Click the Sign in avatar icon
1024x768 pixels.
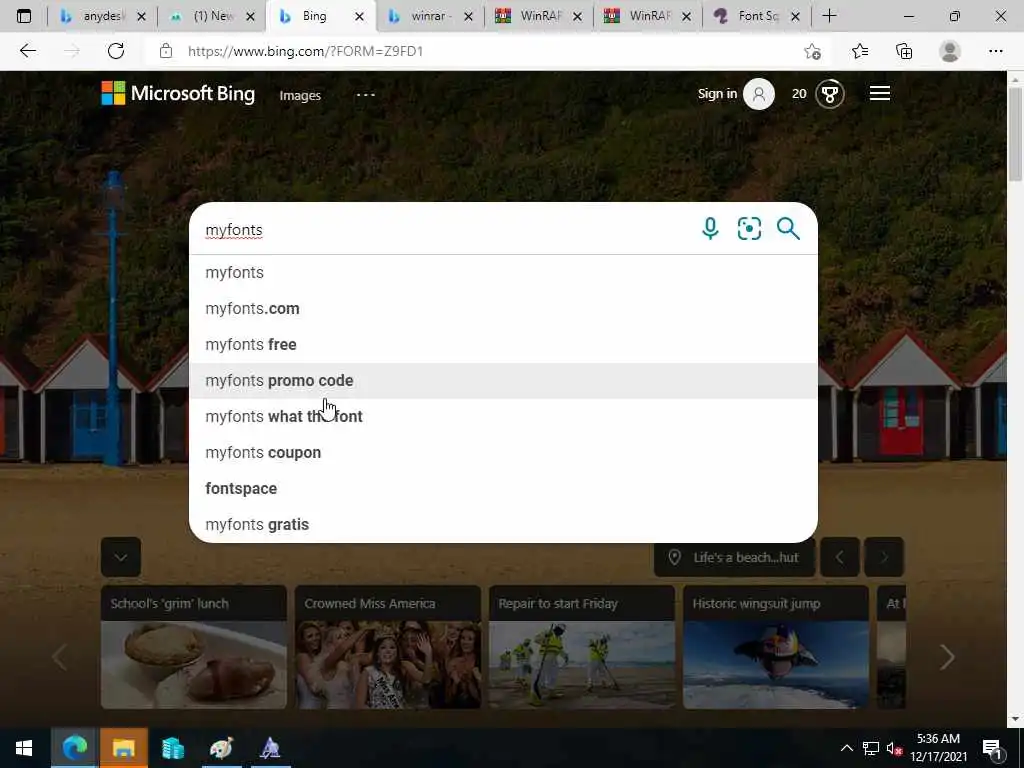click(x=759, y=94)
